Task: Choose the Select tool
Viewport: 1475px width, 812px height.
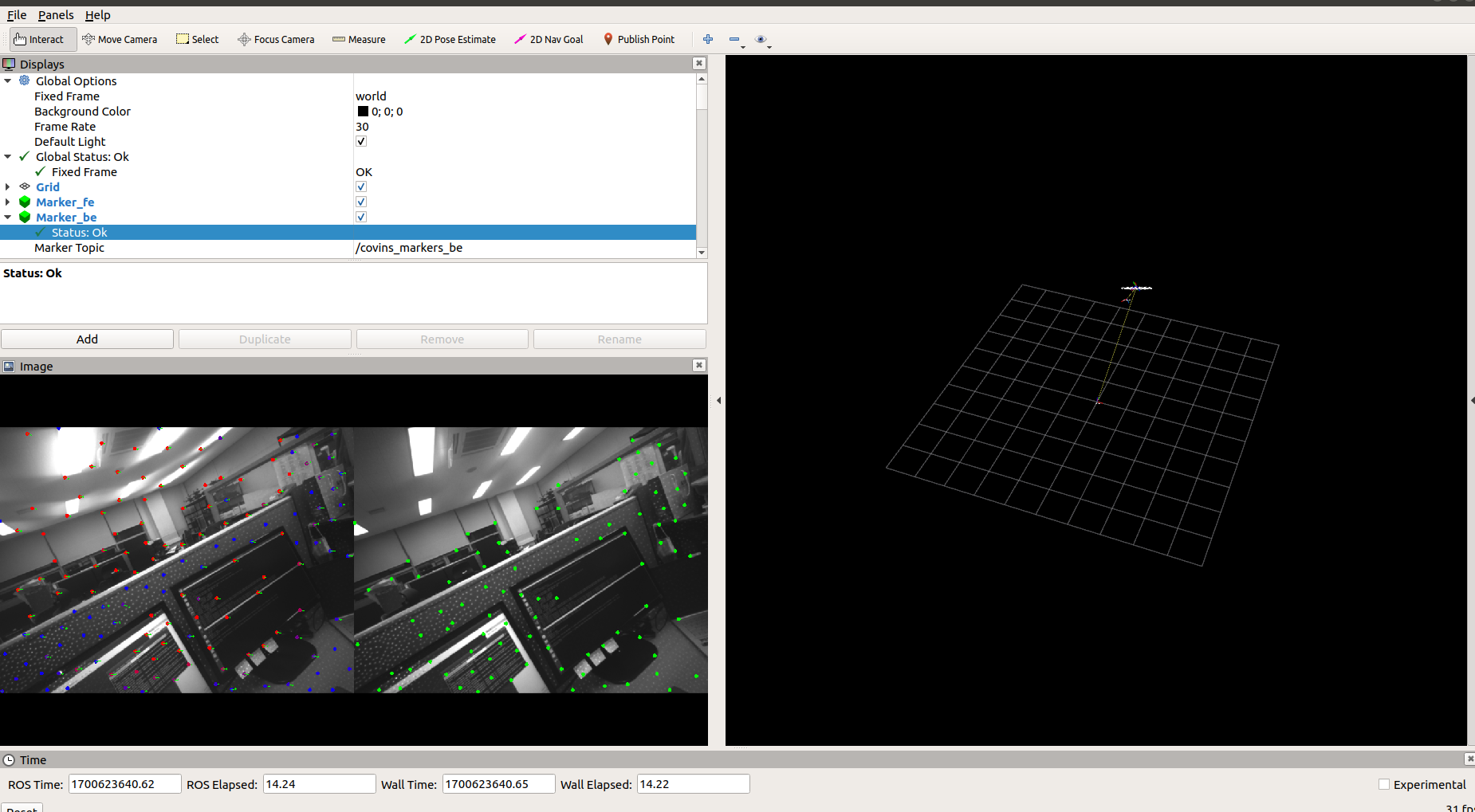Action: click(197, 39)
